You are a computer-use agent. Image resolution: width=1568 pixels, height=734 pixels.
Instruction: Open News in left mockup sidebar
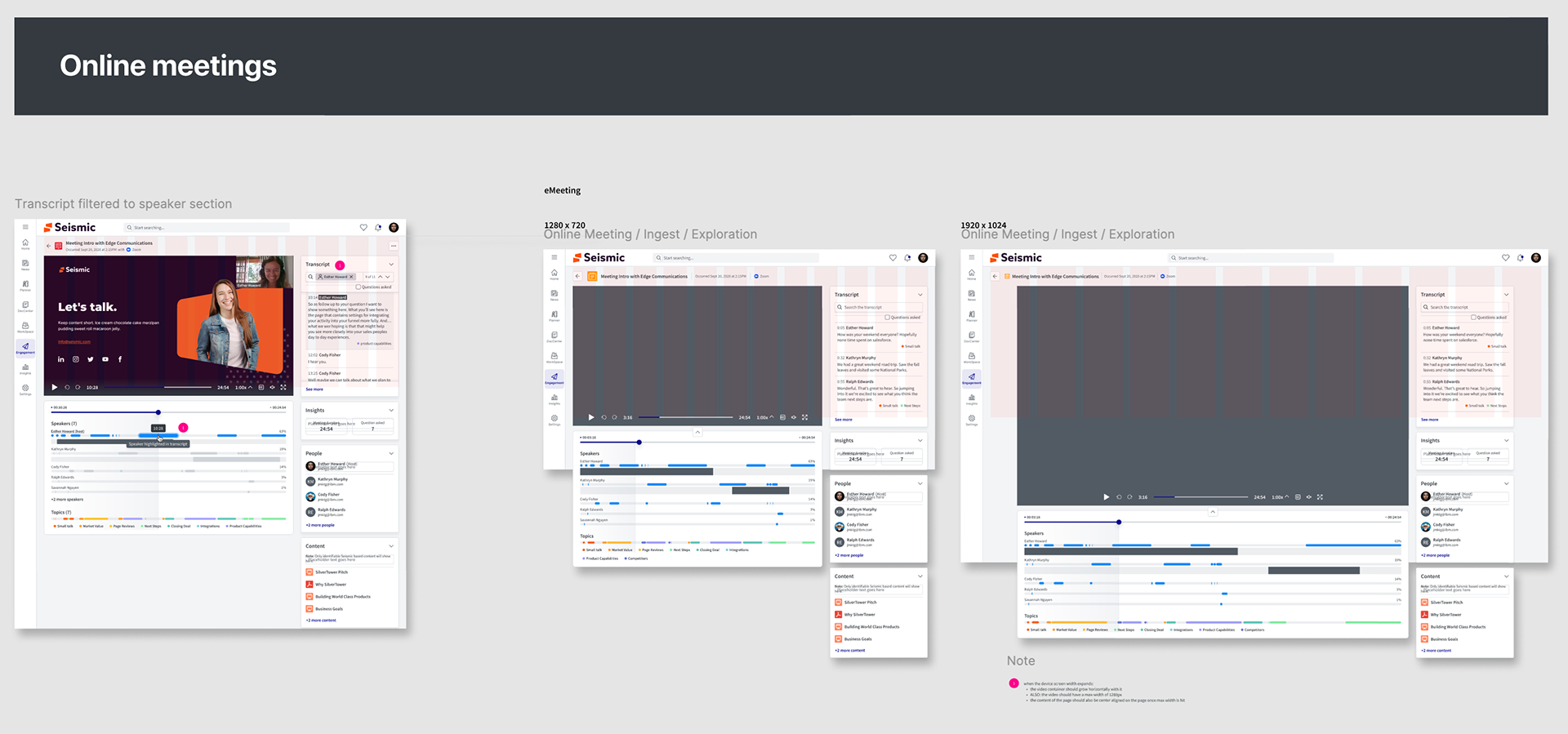pyautogui.click(x=25, y=265)
